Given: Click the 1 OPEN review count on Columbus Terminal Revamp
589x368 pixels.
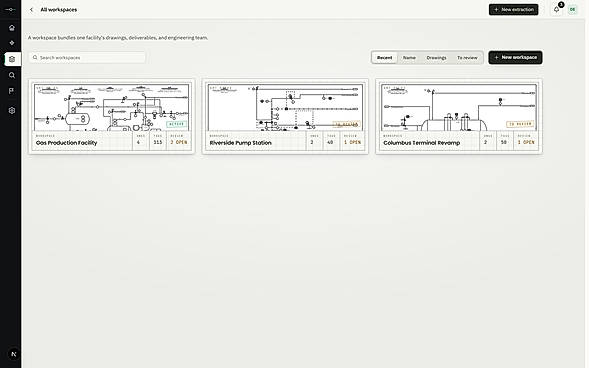Looking at the screenshot, I should (526, 142).
